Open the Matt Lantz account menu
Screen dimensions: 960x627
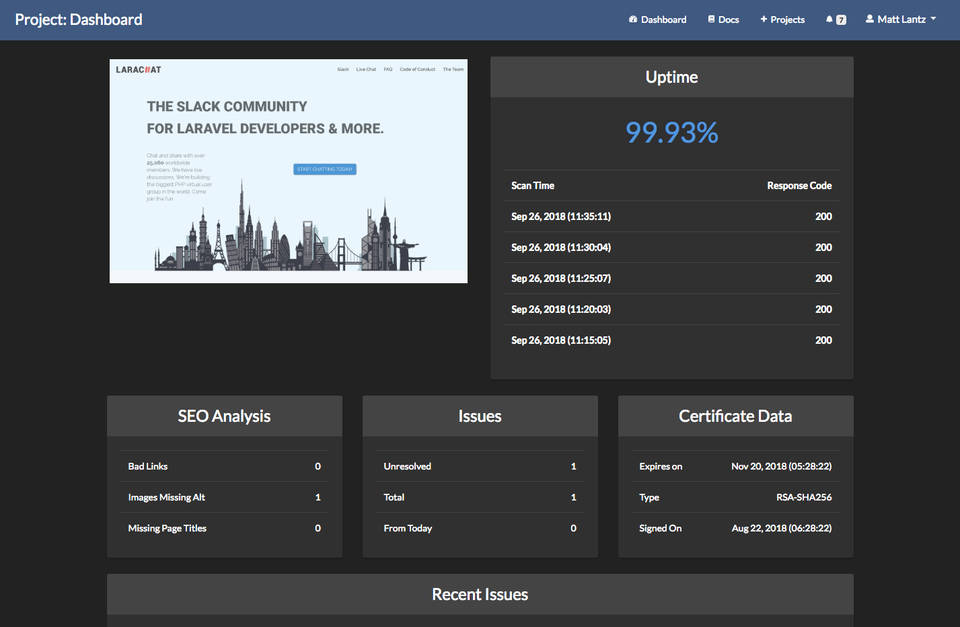[x=901, y=20]
